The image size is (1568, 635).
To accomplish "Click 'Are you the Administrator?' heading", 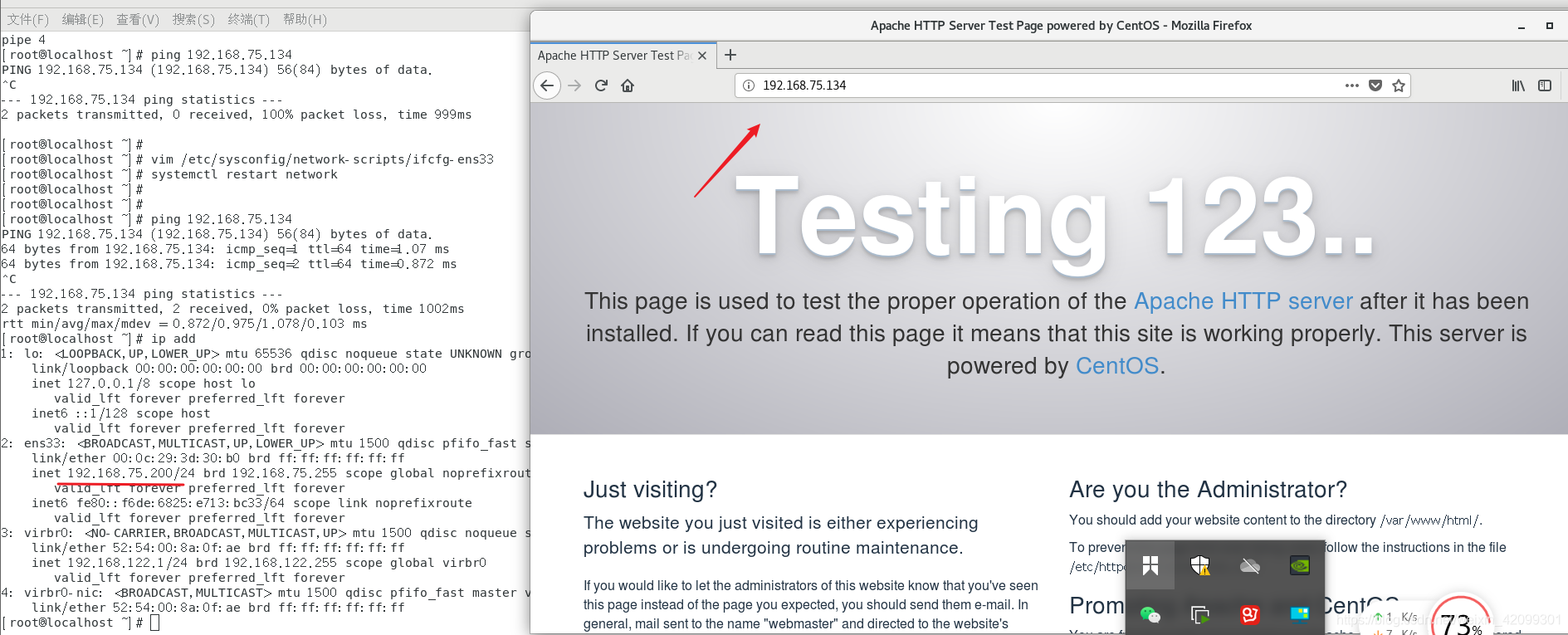I will point(1208,490).
